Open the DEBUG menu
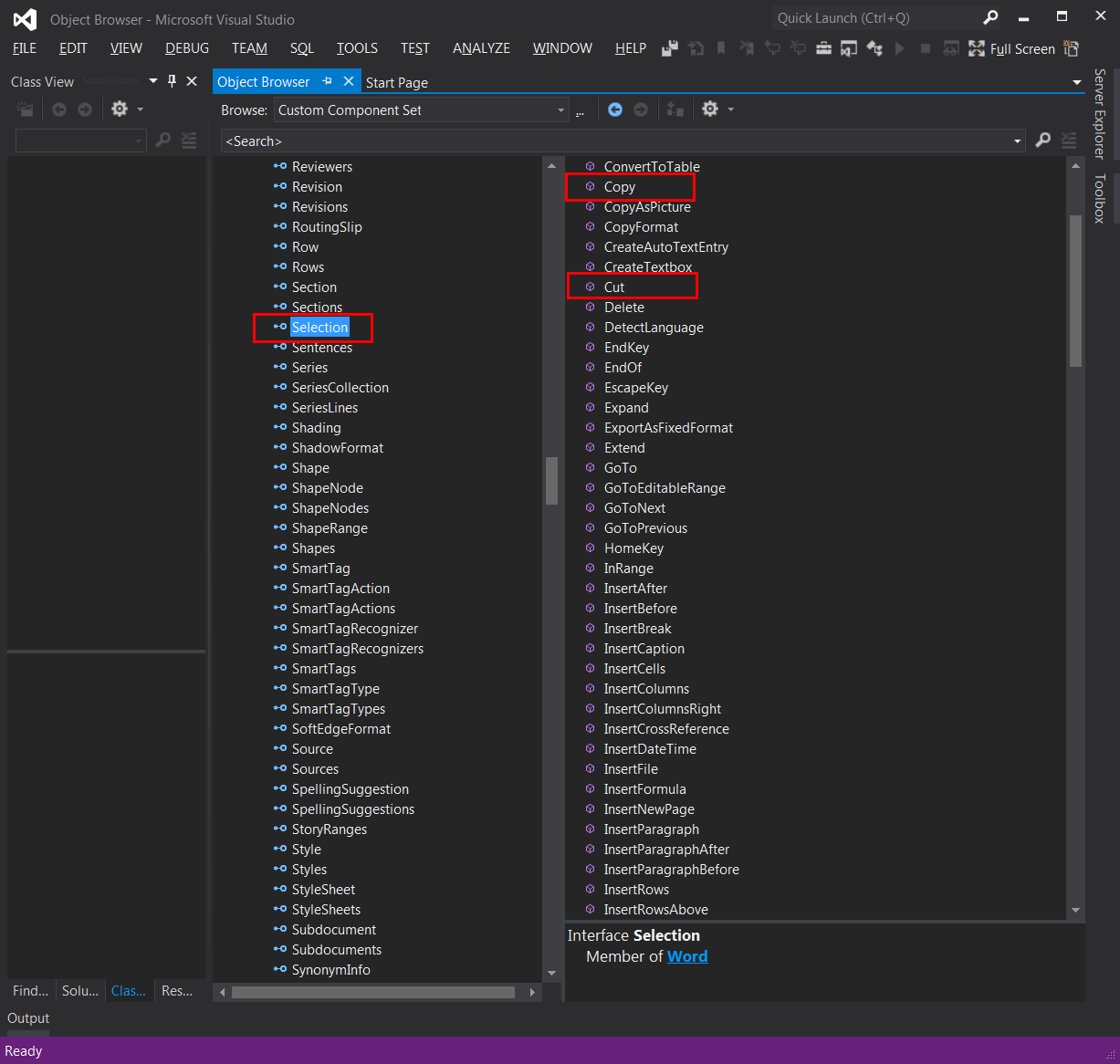 coord(187,48)
